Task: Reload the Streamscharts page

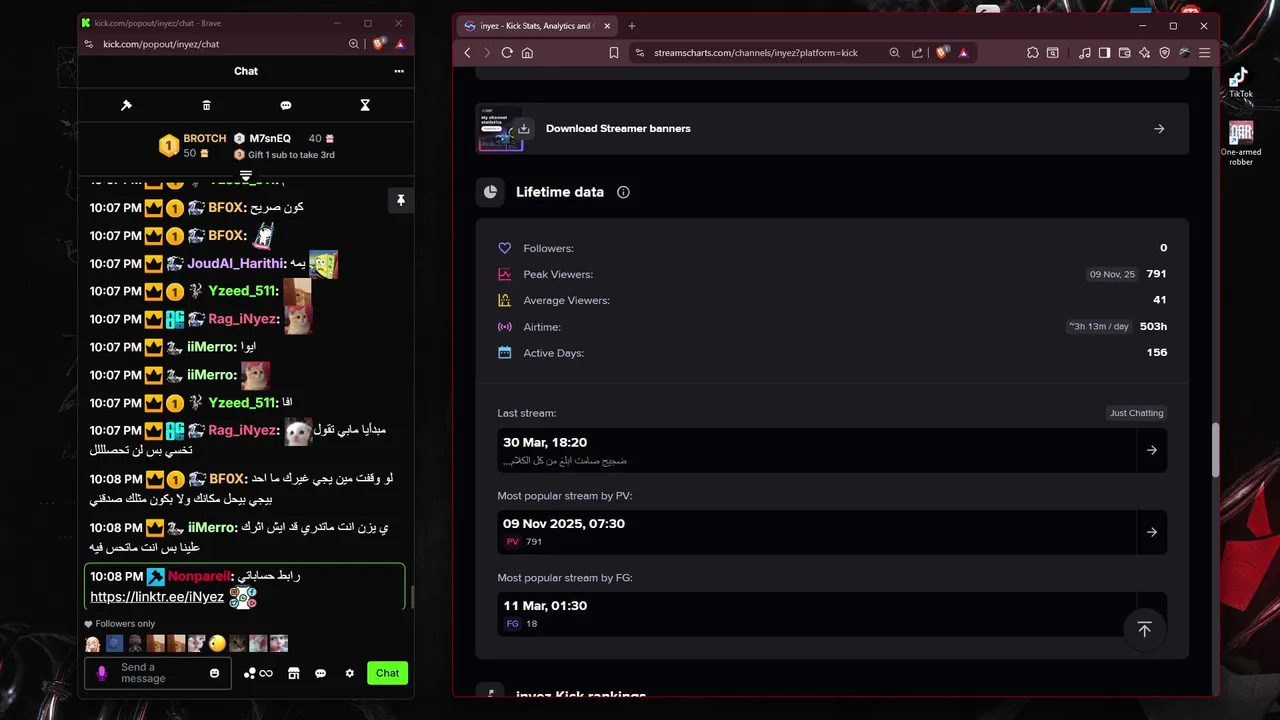Action: pyautogui.click(x=507, y=53)
